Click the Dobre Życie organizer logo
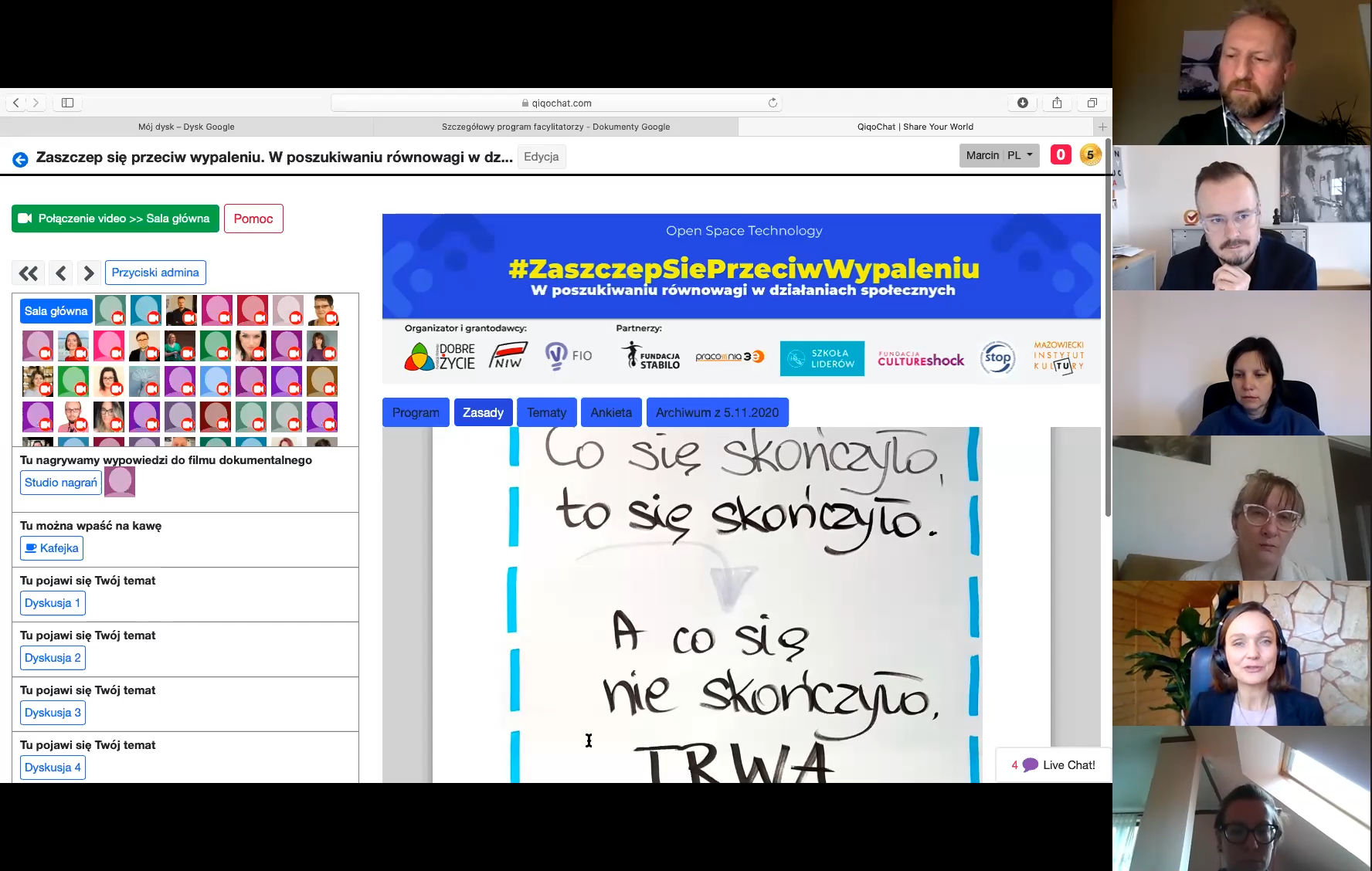 (440, 357)
